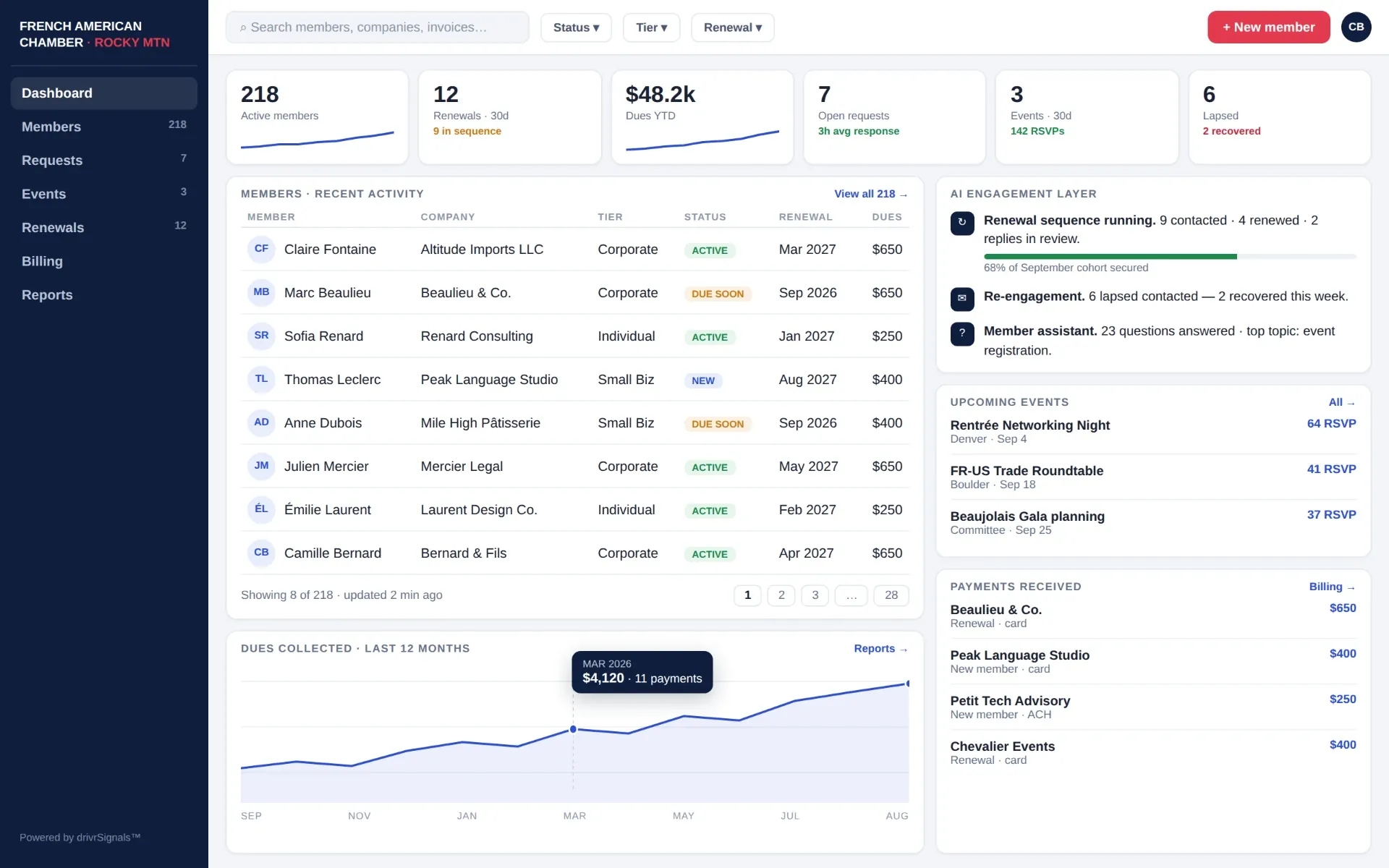Click the TIER column header
This screenshot has height=868, width=1389.
pyautogui.click(x=610, y=217)
